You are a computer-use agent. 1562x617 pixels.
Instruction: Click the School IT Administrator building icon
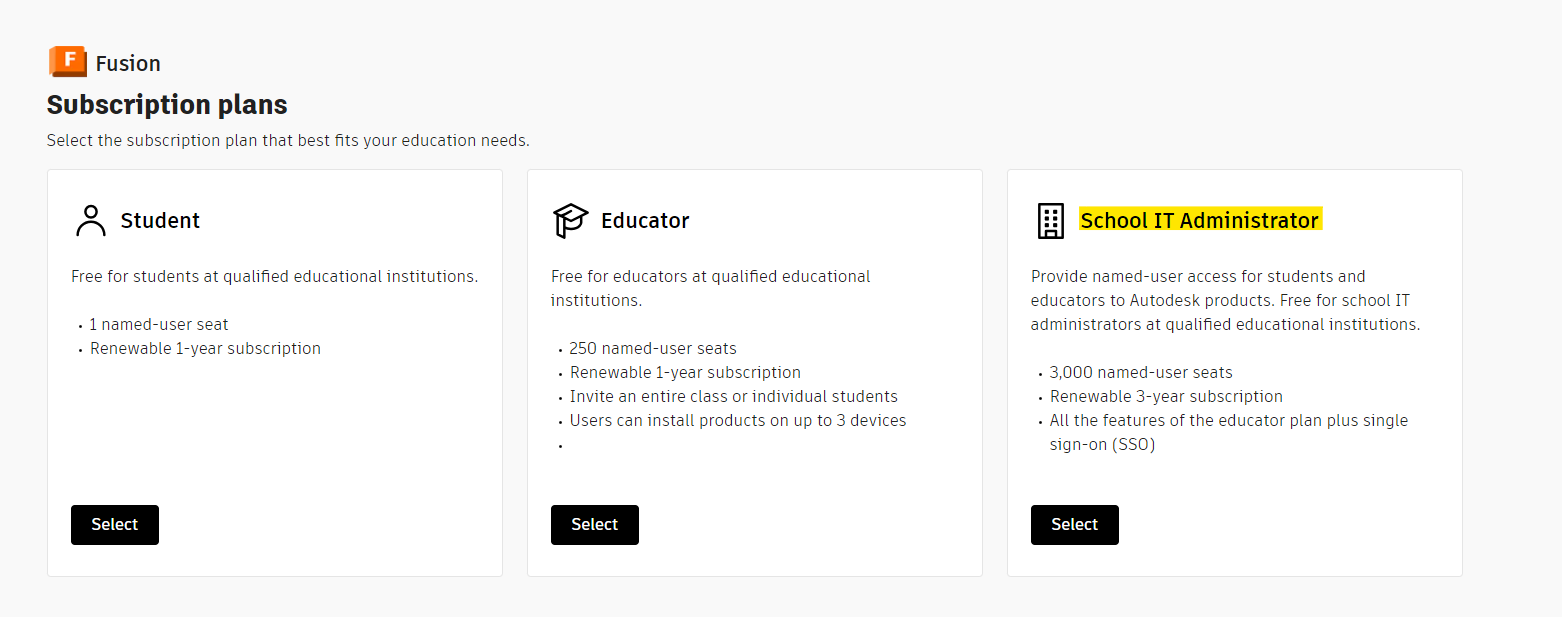pos(1050,221)
